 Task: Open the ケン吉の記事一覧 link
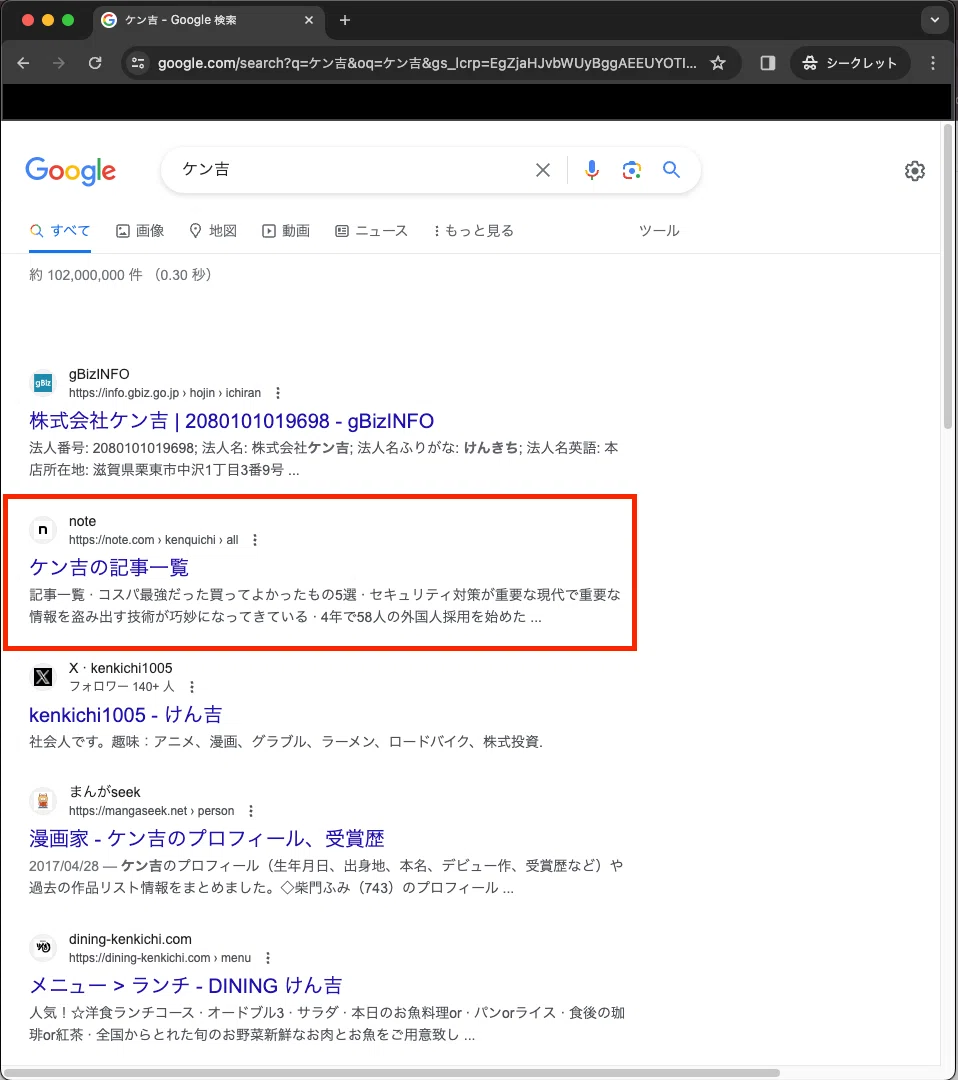109,568
